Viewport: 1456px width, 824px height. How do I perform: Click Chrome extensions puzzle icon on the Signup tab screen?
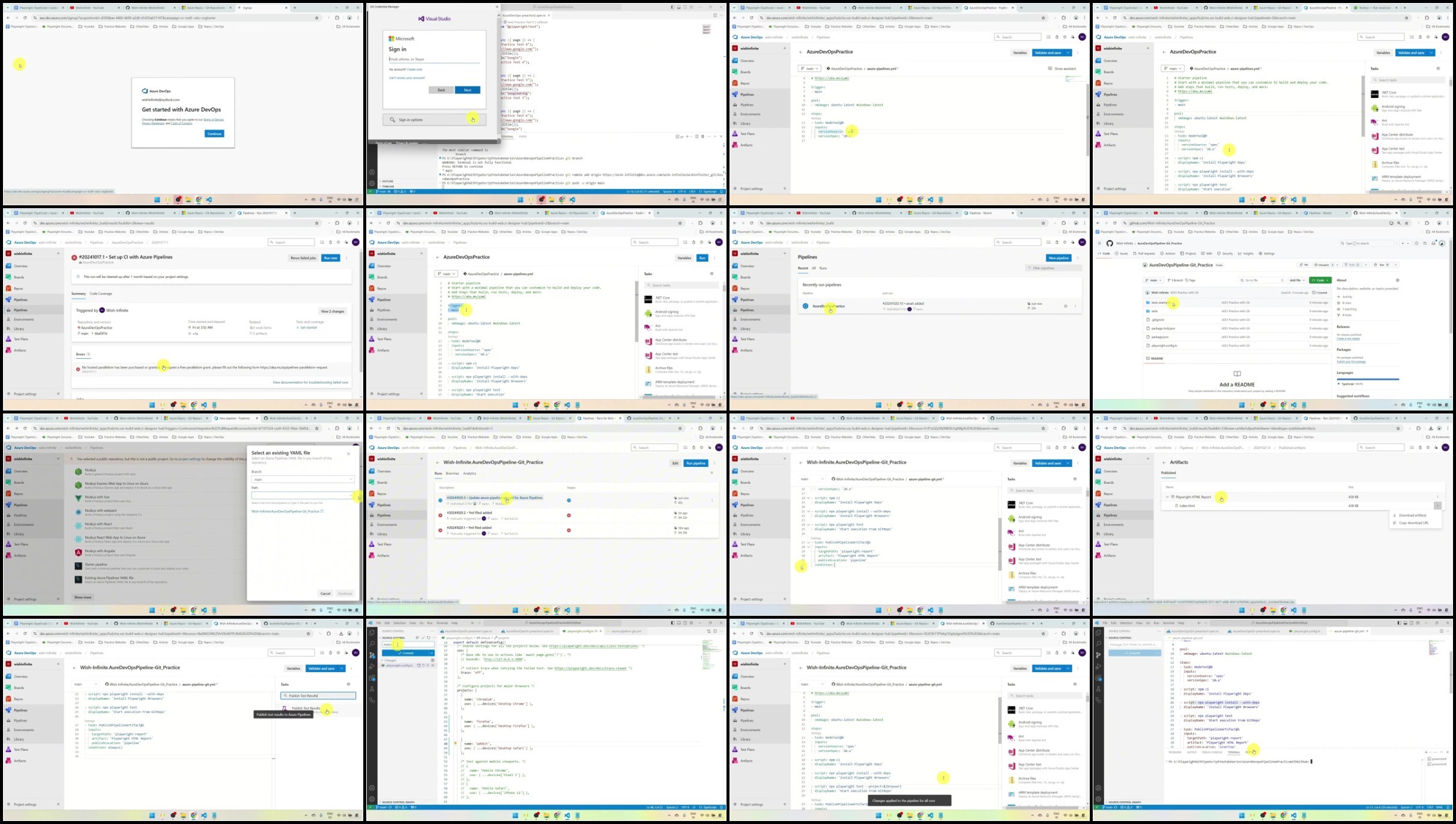pyautogui.click(x=337, y=18)
